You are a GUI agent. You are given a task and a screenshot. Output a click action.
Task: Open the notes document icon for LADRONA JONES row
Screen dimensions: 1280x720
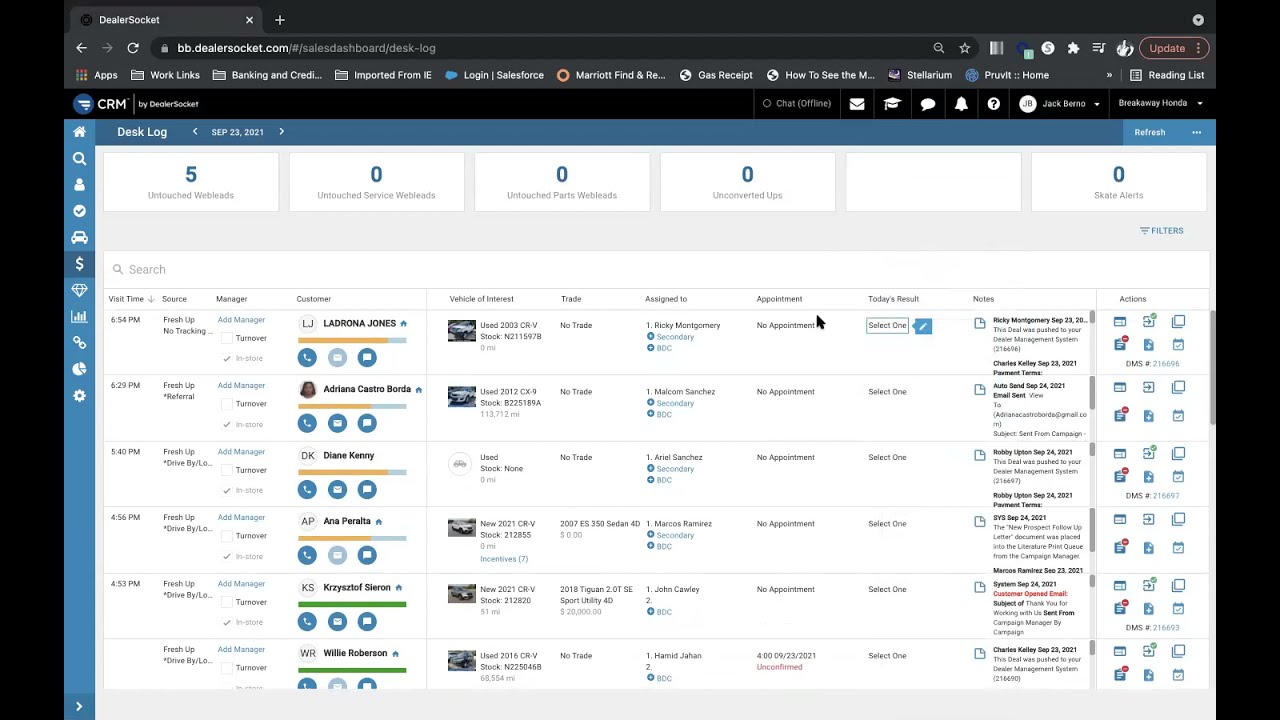pyautogui.click(x=980, y=323)
